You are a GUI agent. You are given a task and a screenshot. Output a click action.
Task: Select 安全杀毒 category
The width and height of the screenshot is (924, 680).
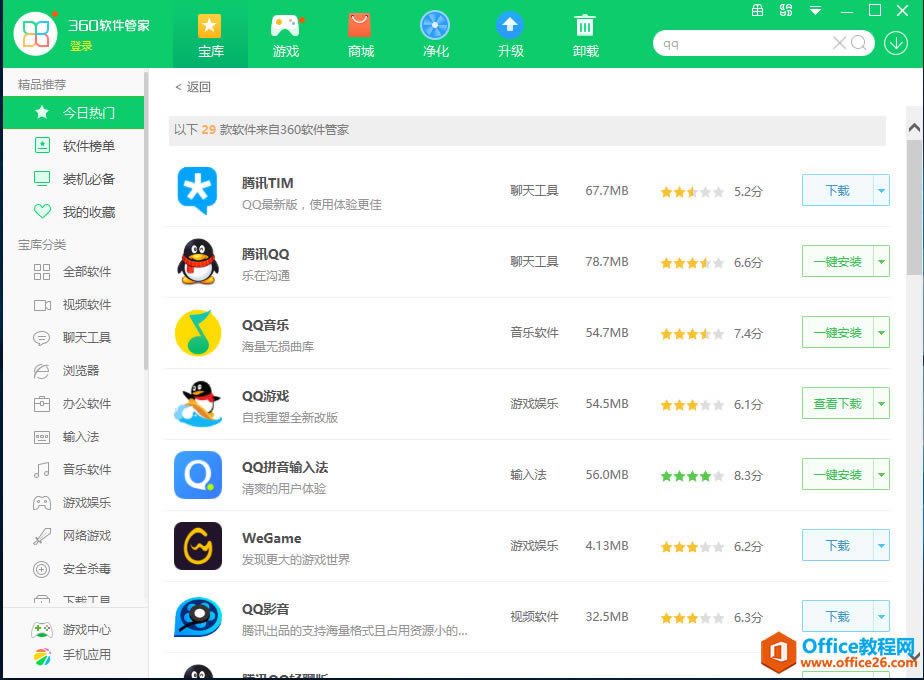(74, 569)
